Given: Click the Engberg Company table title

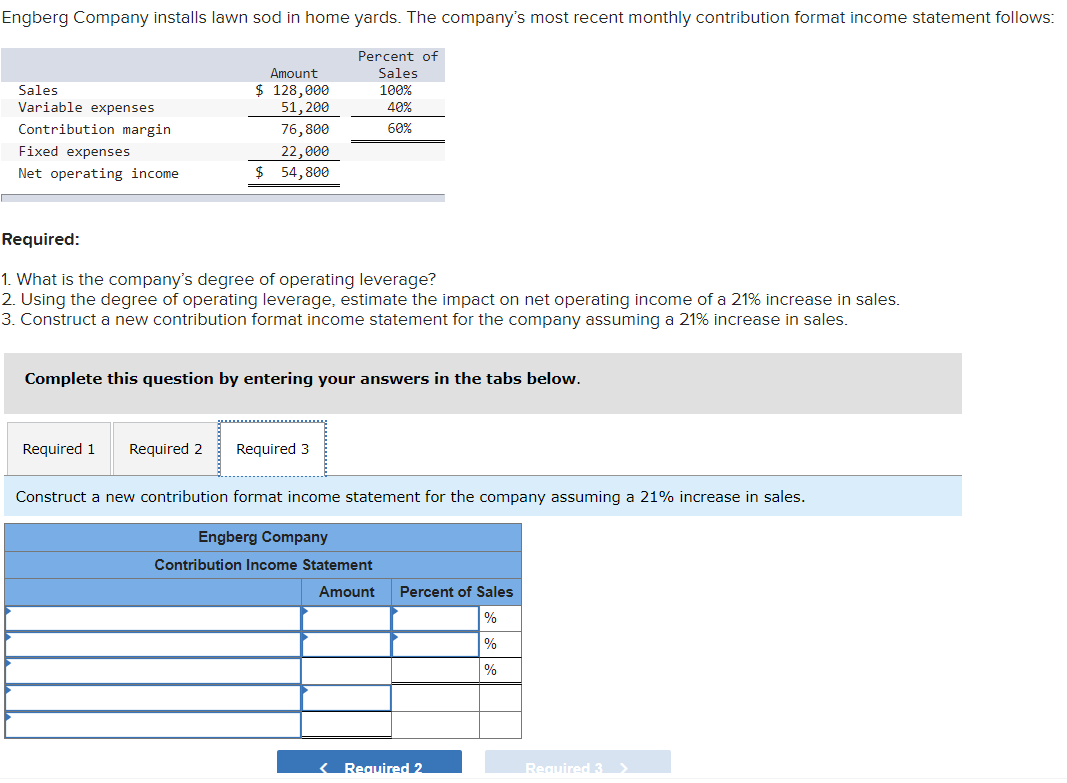Looking at the screenshot, I should tap(263, 537).
